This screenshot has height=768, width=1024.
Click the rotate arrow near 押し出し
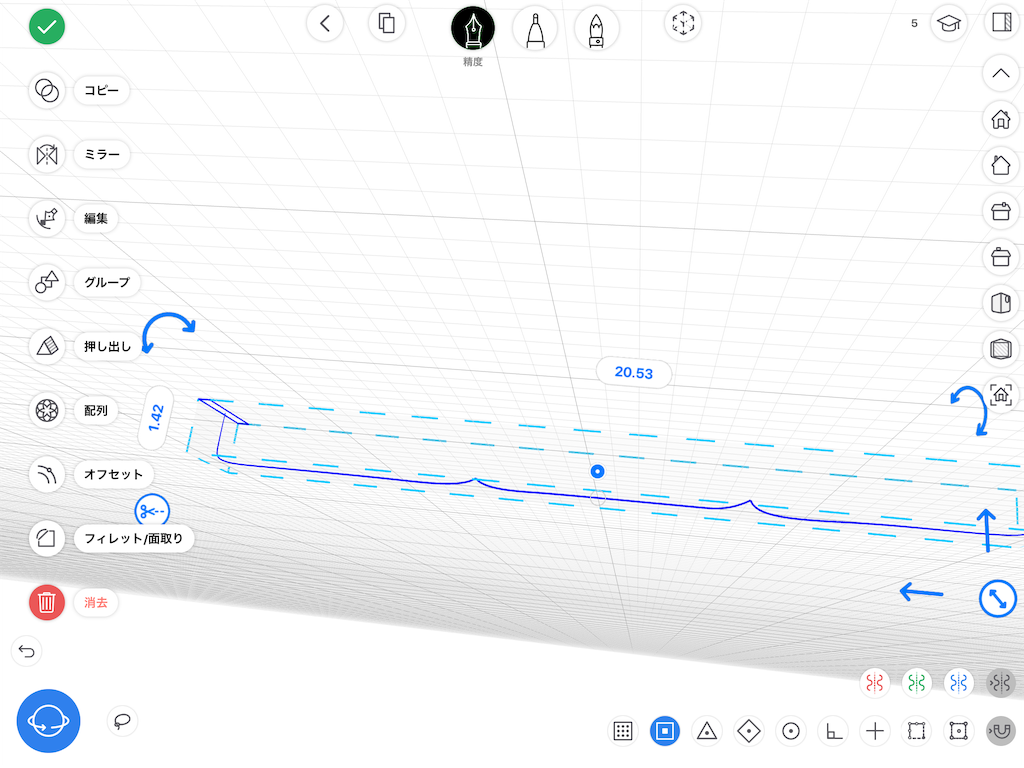[x=168, y=332]
